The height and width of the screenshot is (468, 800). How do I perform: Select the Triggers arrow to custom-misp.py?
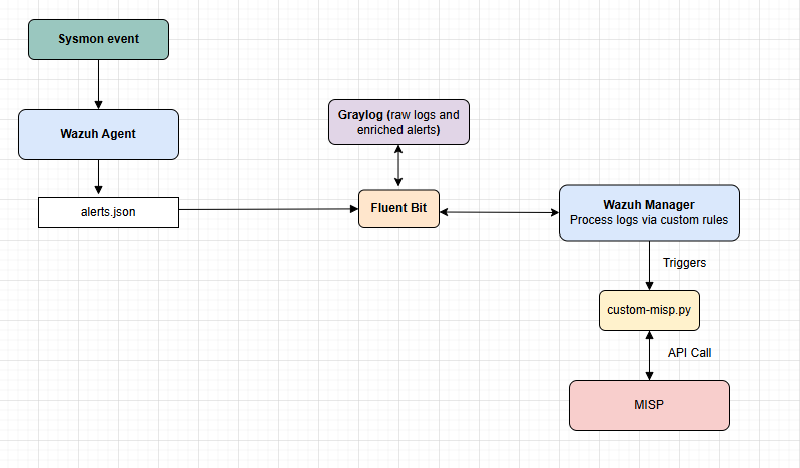(x=649, y=266)
